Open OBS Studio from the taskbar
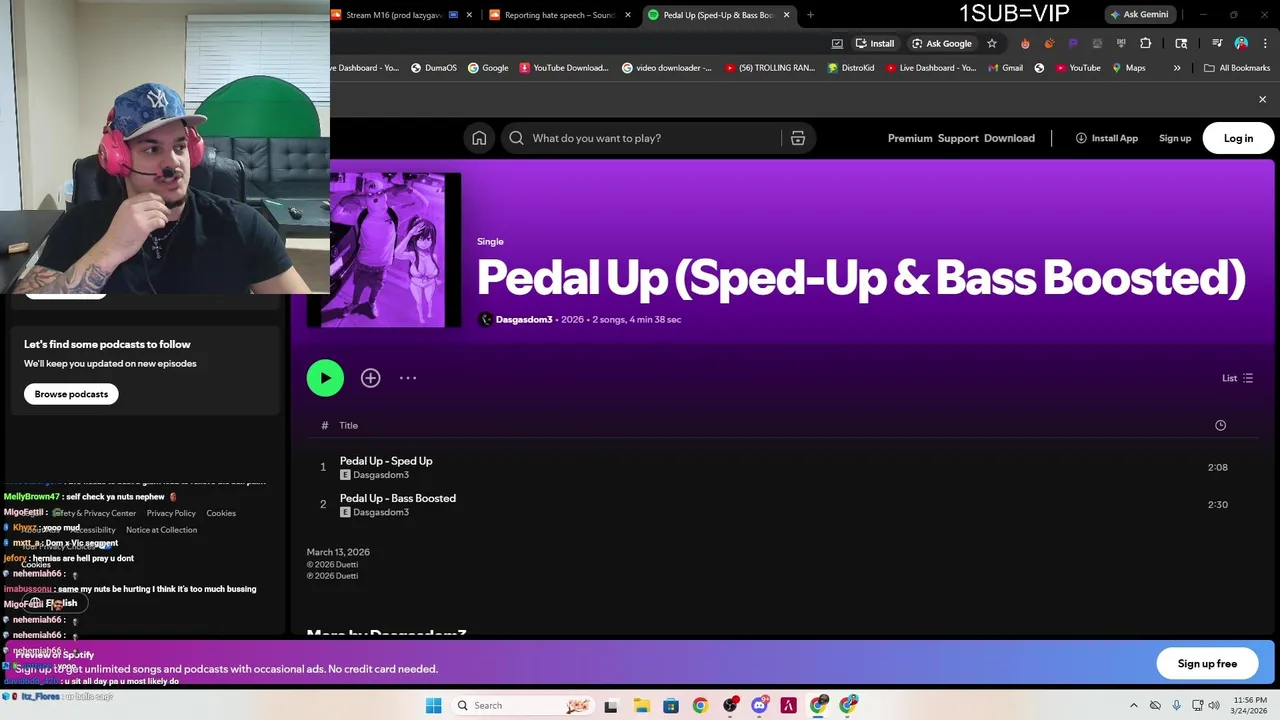This screenshot has height=720, width=1280. click(730, 705)
